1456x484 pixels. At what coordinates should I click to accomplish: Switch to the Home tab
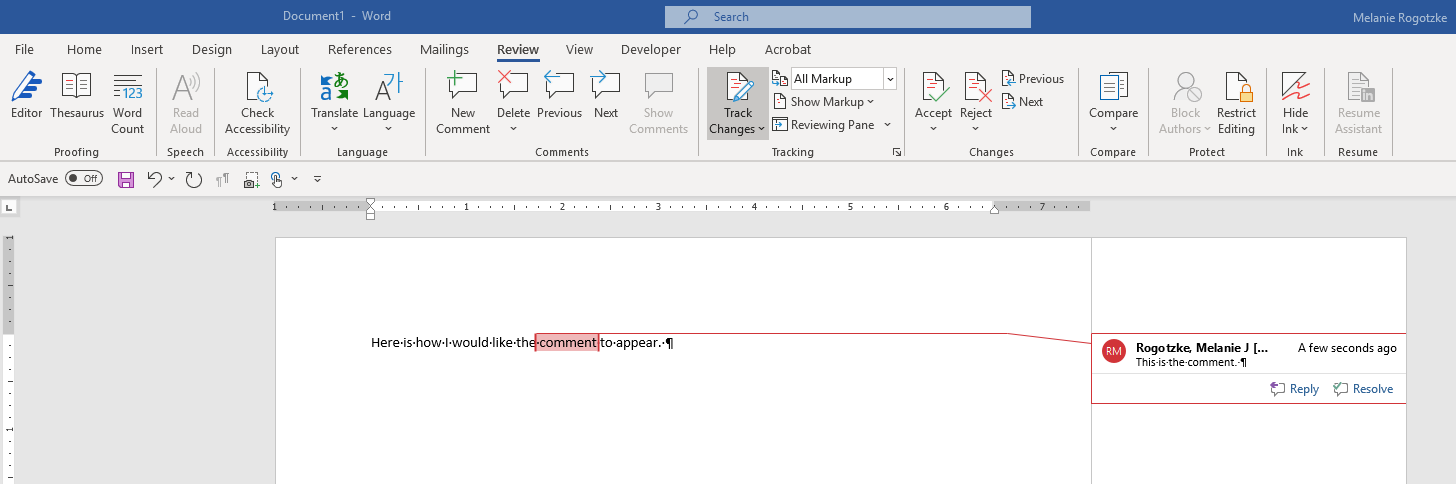(84, 49)
